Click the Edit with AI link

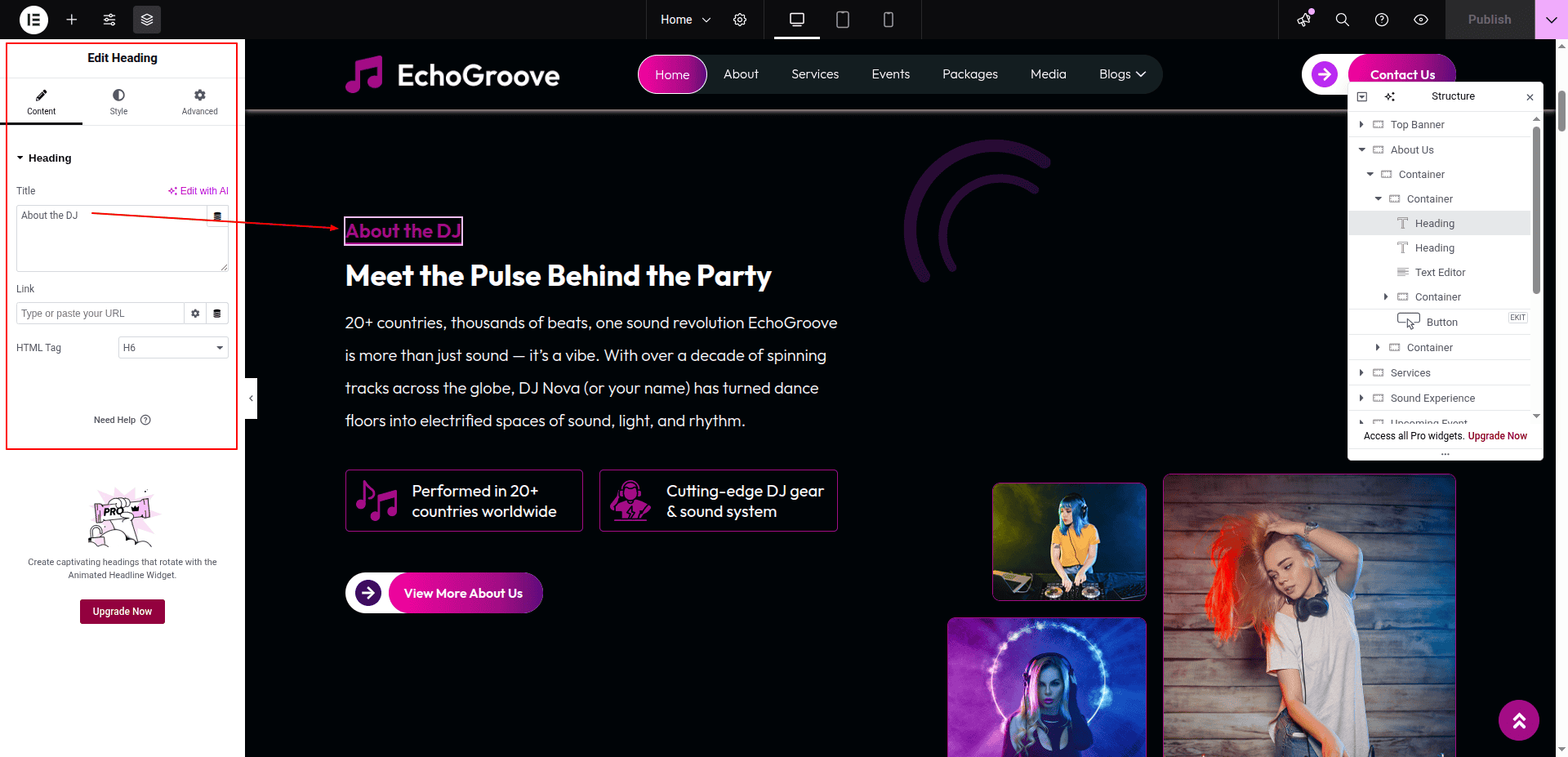(198, 191)
